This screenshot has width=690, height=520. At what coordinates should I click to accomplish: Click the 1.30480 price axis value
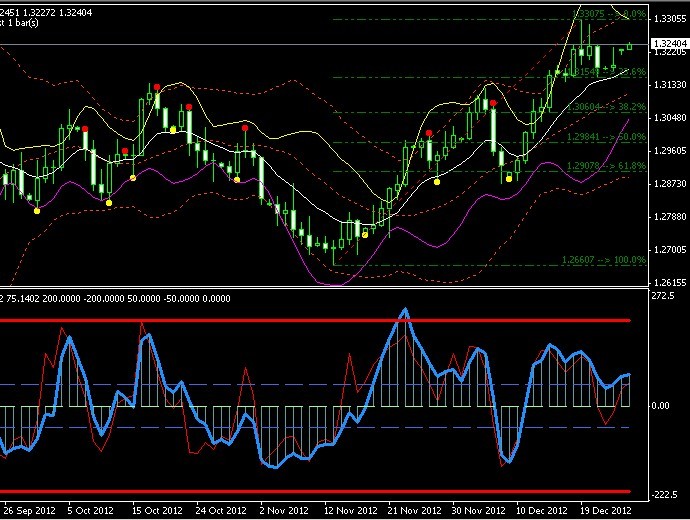670,117
